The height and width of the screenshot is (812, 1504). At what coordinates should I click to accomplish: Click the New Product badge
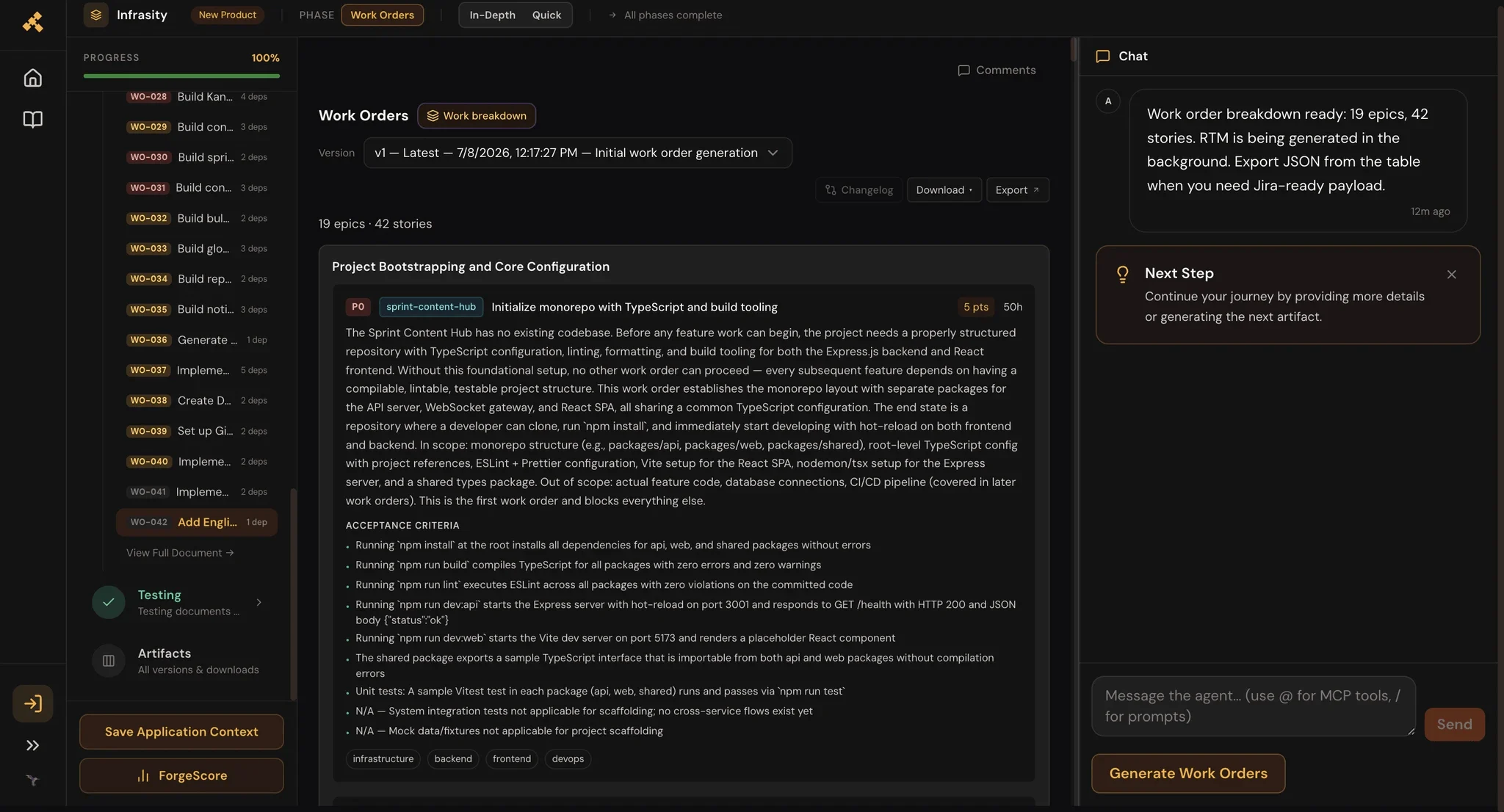(x=227, y=15)
